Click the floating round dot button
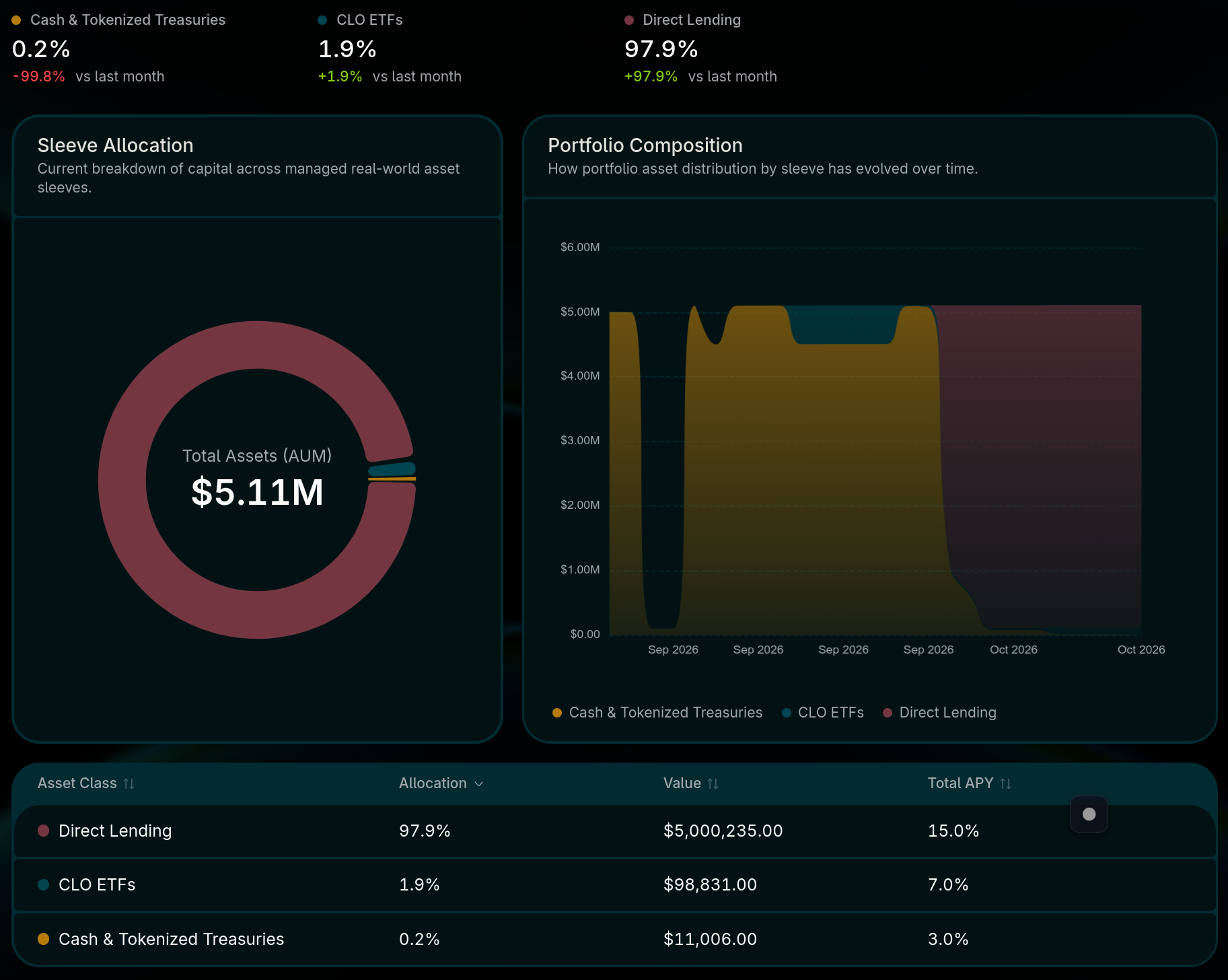 tap(1089, 814)
